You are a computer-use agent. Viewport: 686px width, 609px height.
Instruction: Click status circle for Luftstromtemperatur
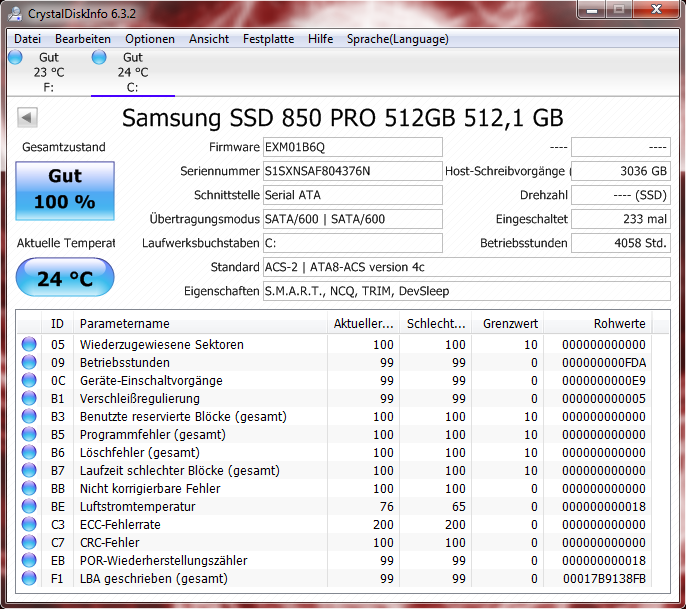29,506
